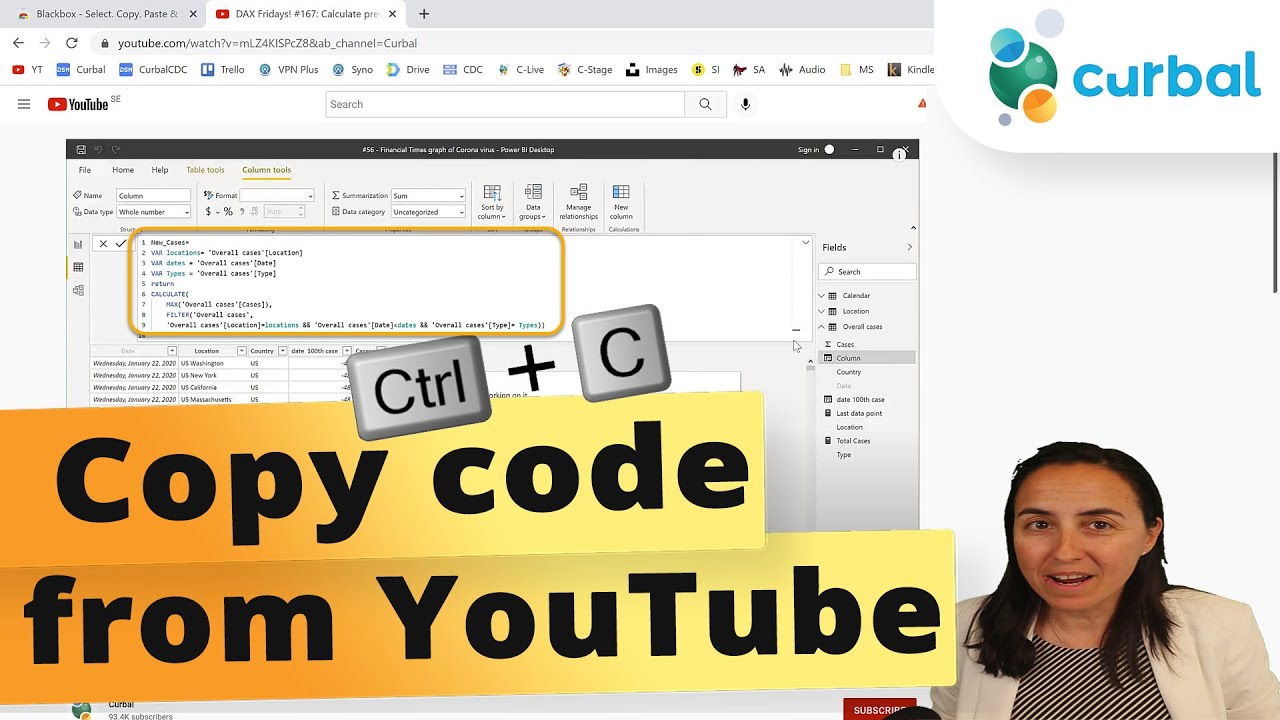Click the currency format dollar button

(208, 212)
